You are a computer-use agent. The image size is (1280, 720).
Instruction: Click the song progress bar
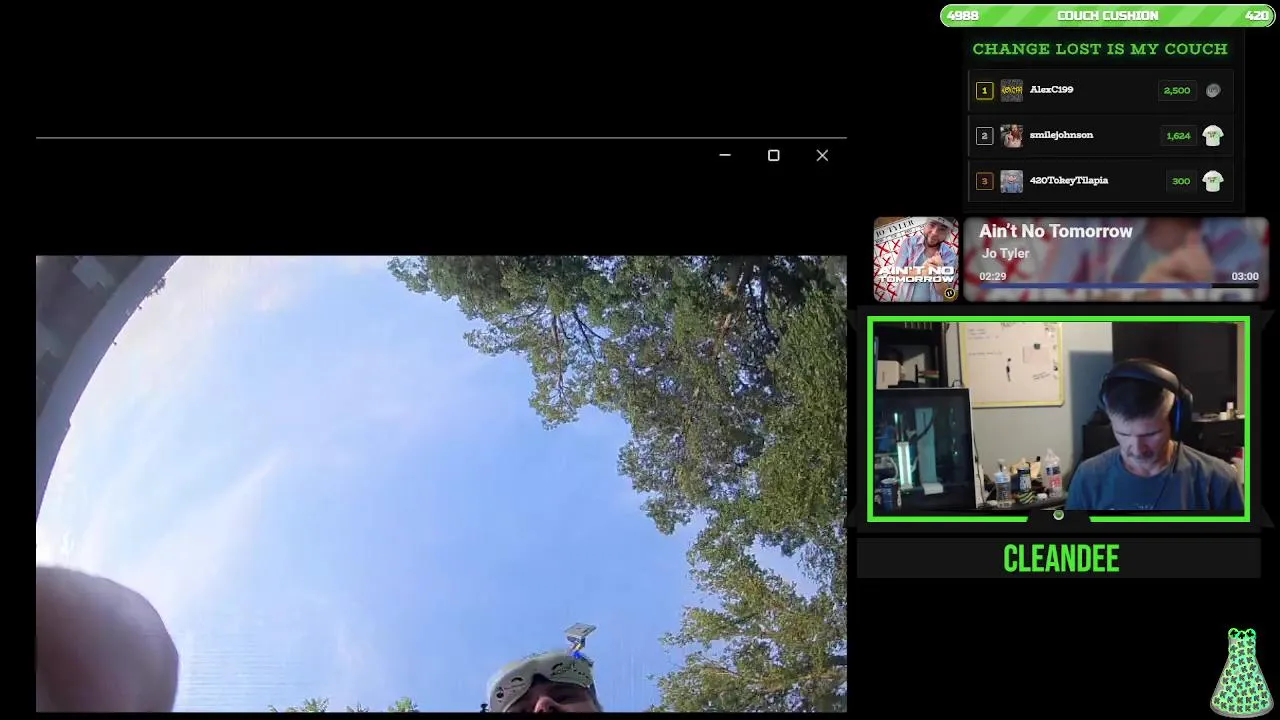[1118, 286]
